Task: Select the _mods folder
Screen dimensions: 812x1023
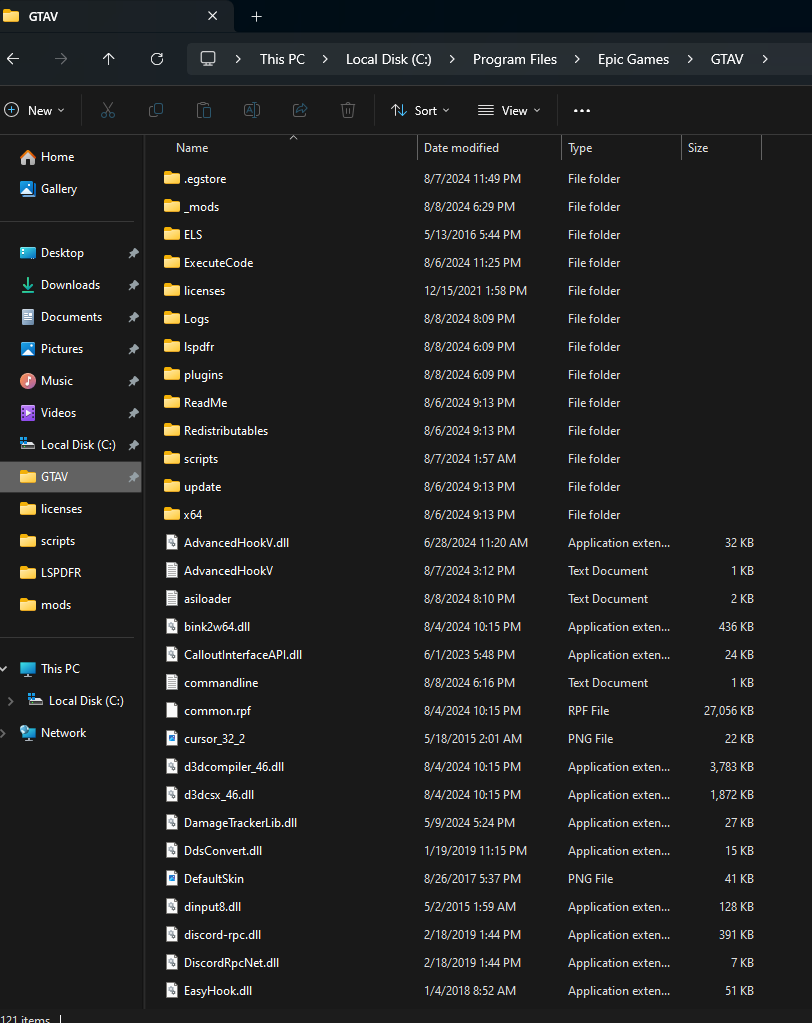Action: [x=201, y=207]
